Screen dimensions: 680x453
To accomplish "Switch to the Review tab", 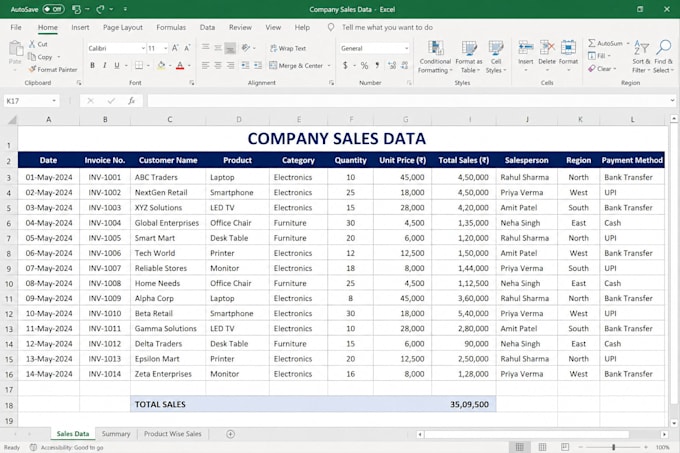I will [x=240, y=27].
